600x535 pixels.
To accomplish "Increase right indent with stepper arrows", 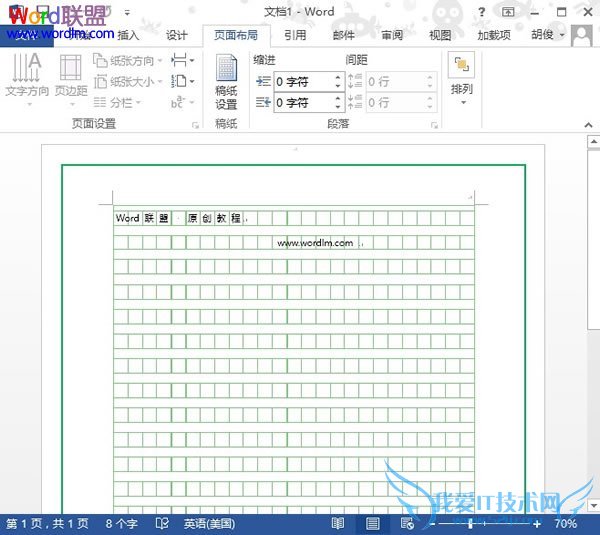I will (x=338, y=98).
